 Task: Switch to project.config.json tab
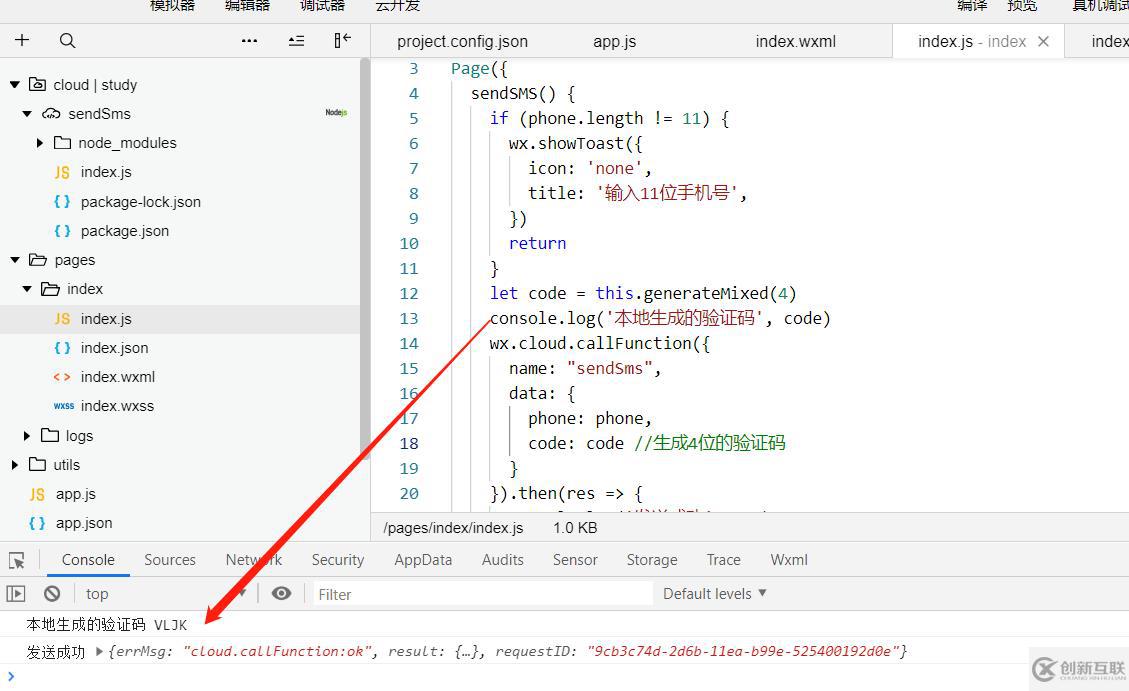(462, 42)
